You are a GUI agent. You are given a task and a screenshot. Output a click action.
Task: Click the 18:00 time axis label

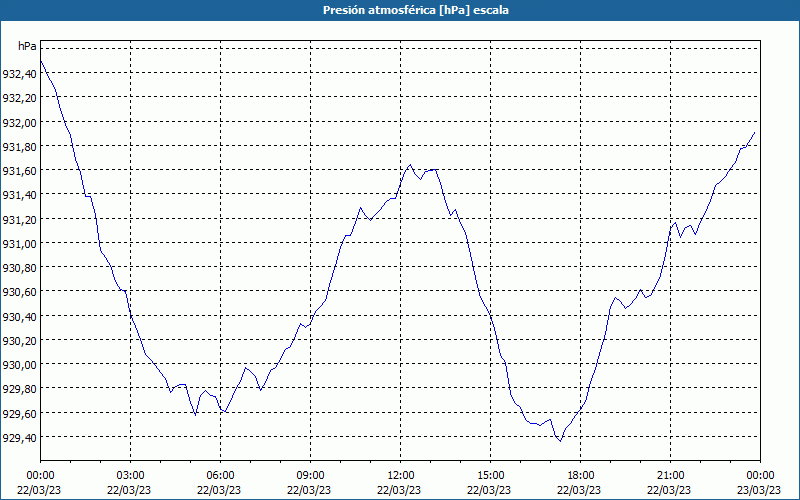tap(581, 476)
